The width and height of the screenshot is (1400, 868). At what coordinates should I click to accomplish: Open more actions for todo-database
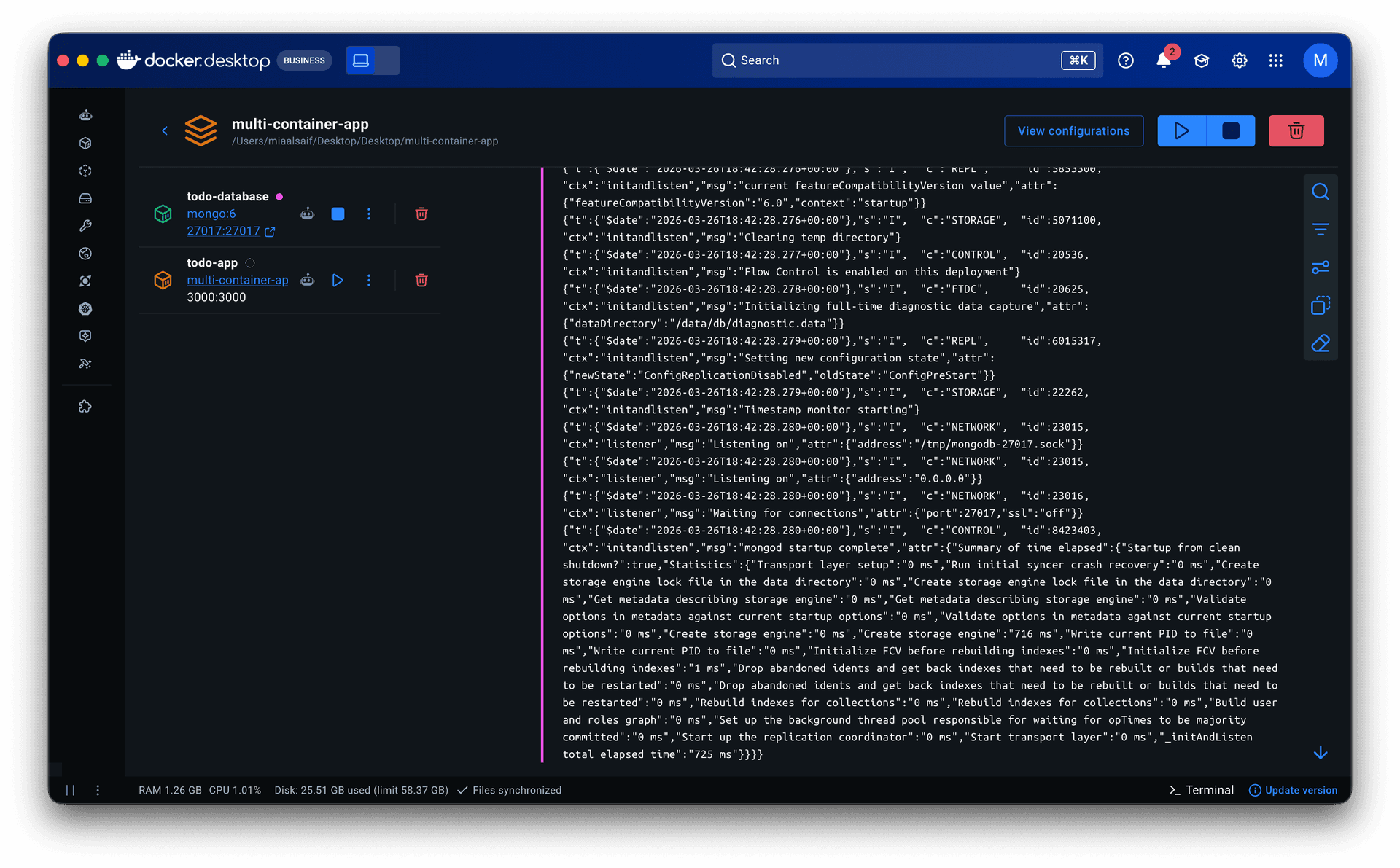(369, 214)
